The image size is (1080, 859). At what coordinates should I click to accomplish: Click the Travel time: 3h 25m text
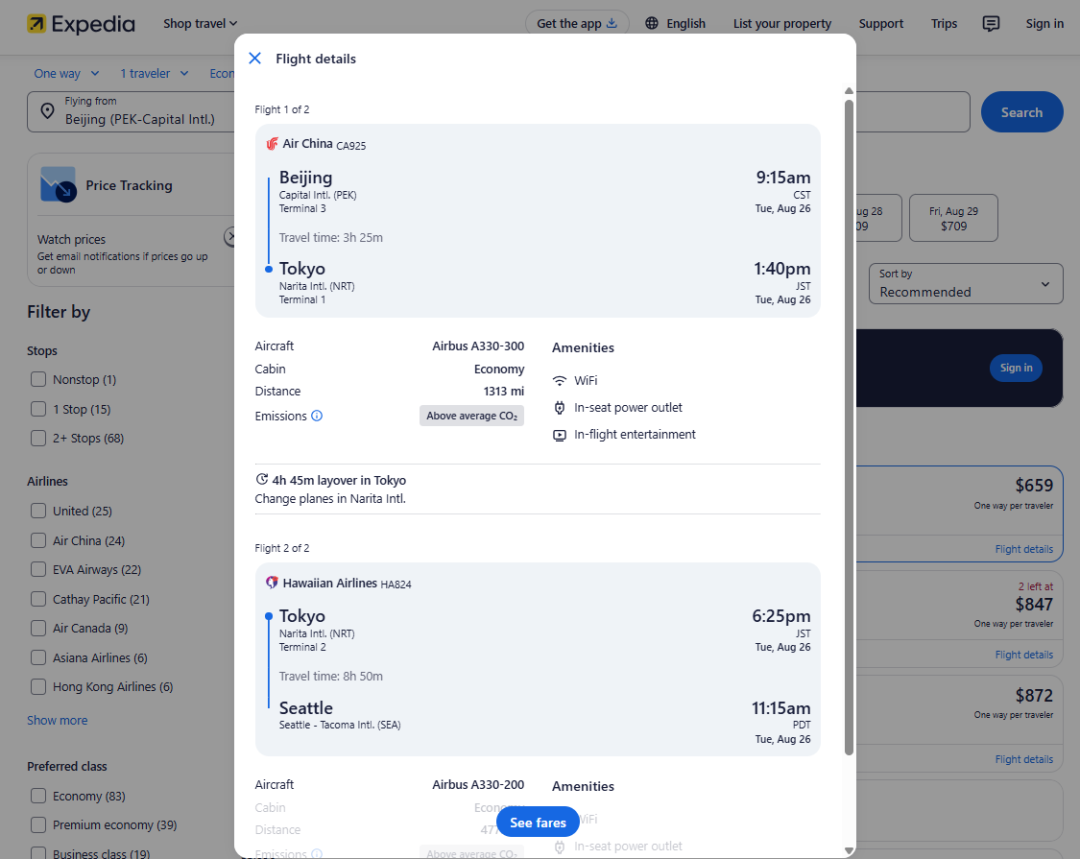tap(331, 238)
